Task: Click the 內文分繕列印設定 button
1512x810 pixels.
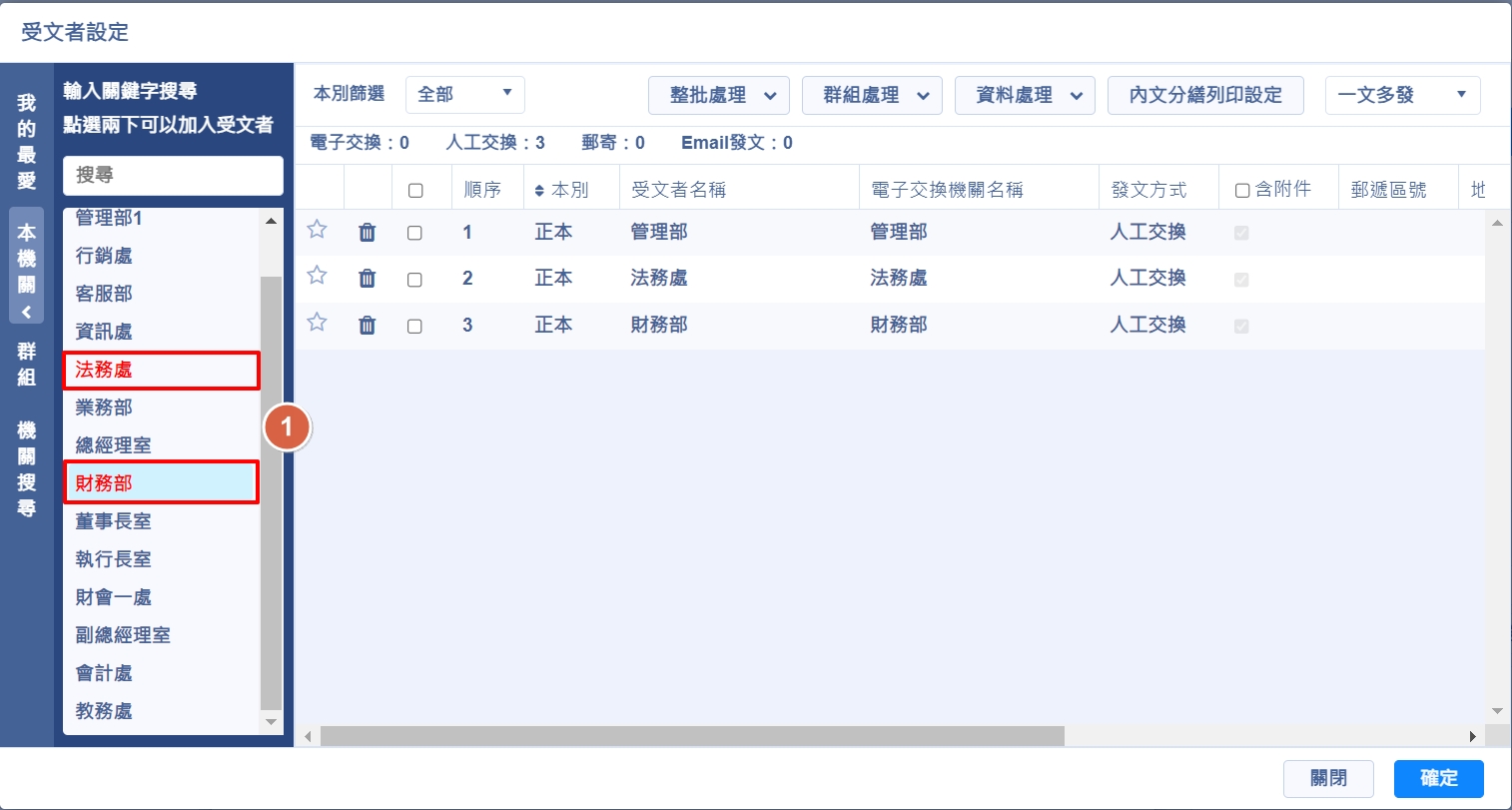Action: (x=1205, y=95)
